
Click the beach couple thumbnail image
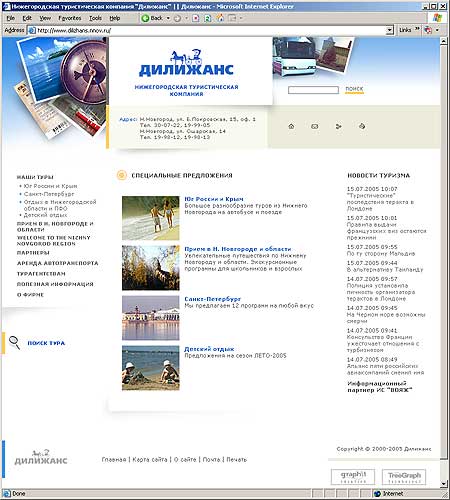pyautogui.click(x=151, y=218)
